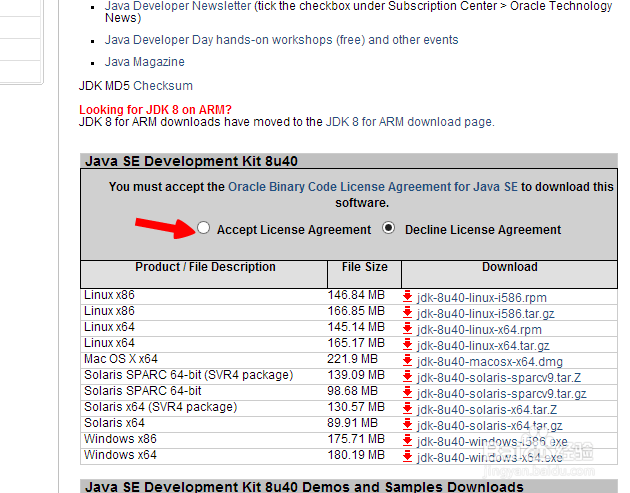Image resolution: width=630 pixels, height=493 pixels.
Task: Click download arrow icon for jdk-8u40-macosx-x64.dmg
Action: (x=407, y=360)
